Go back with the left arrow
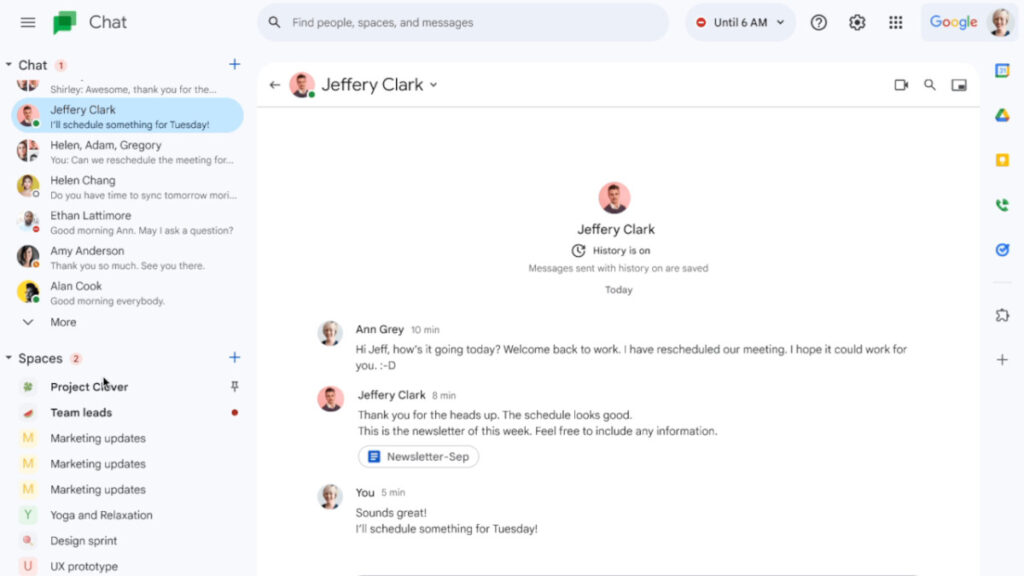The height and width of the screenshot is (576, 1024). pyautogui.click(x=275, y=85)
